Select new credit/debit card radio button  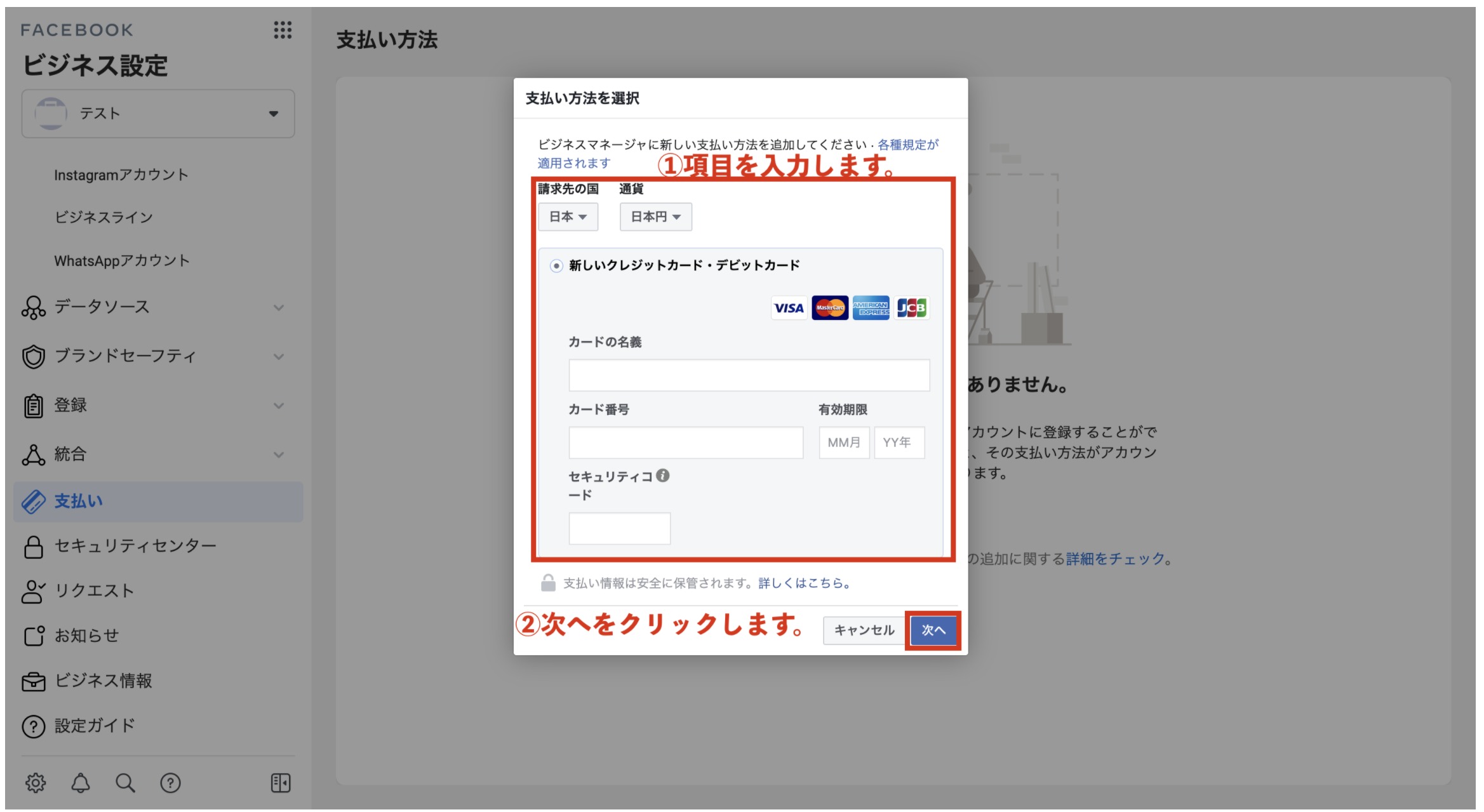(x=556, y=266)
